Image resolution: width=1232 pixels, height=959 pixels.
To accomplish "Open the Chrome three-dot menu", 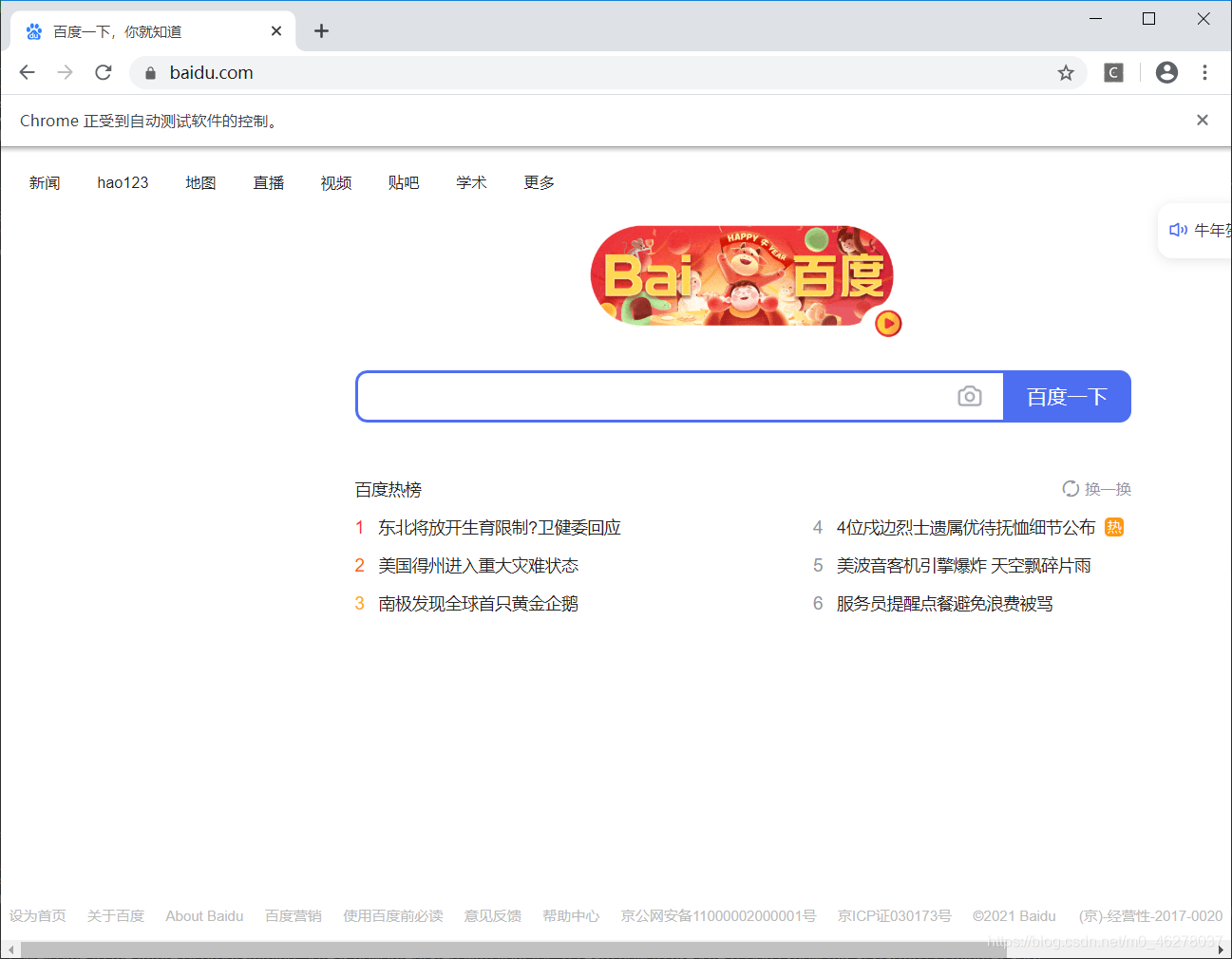I will (x=1204, y=72).
